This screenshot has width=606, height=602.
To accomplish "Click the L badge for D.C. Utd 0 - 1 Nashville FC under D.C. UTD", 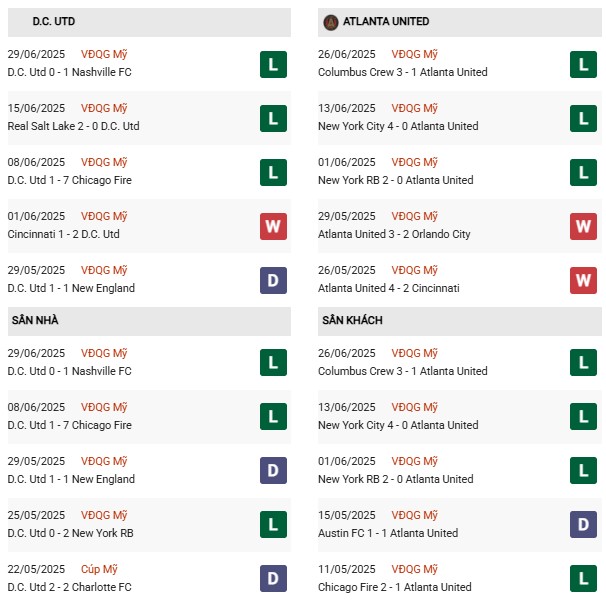I will click(272, 65).
